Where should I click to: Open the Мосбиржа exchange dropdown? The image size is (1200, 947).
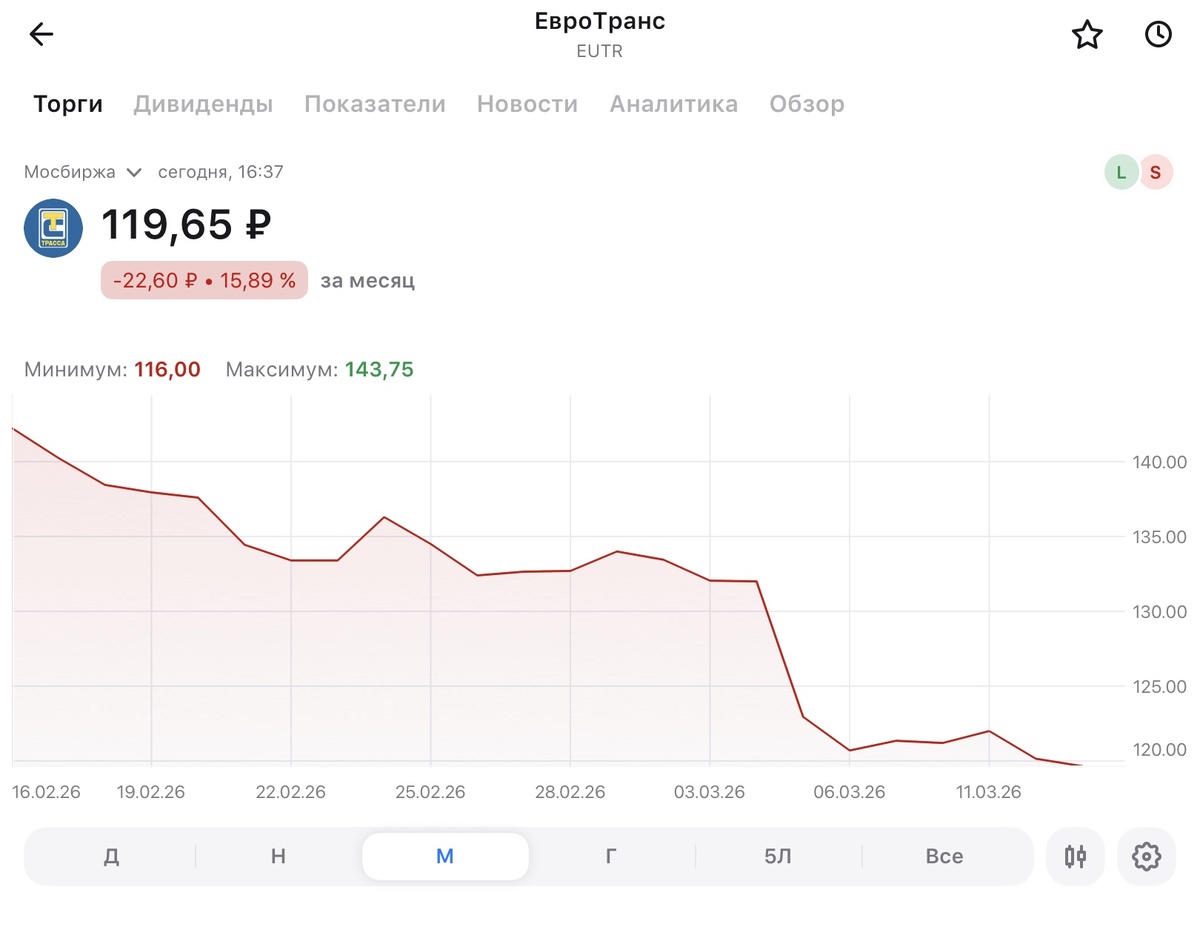click(x=83, y=172)
